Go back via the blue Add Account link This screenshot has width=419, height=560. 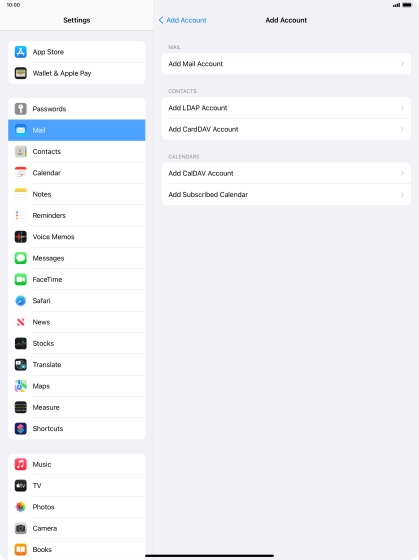[183, 20]
